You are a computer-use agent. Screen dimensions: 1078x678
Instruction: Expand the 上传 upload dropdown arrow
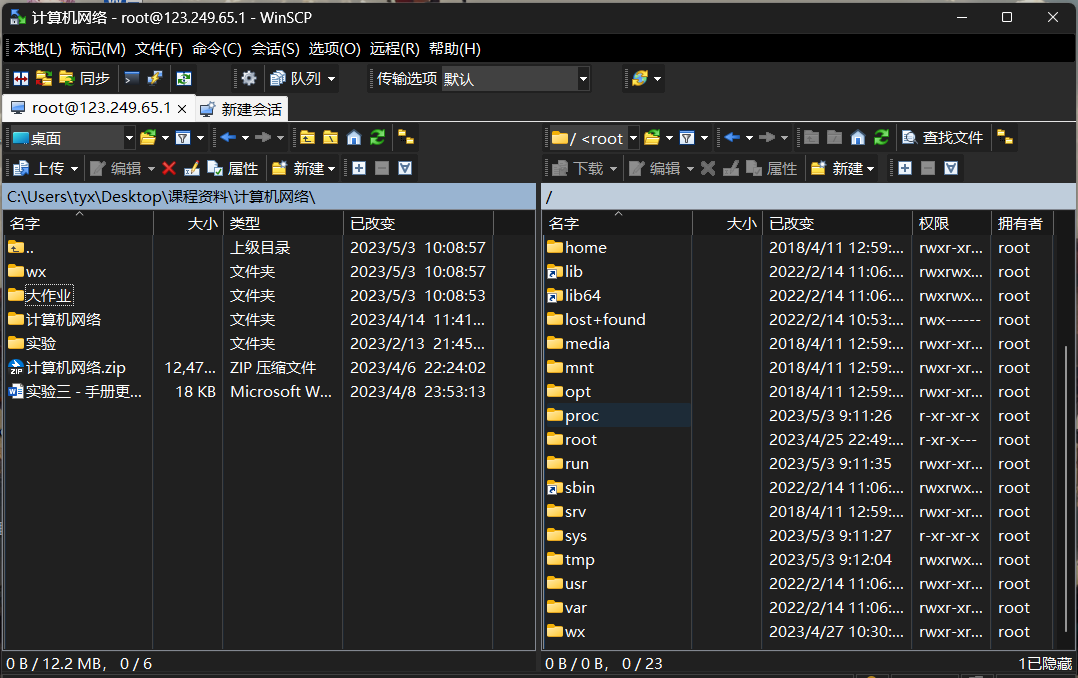74,168
